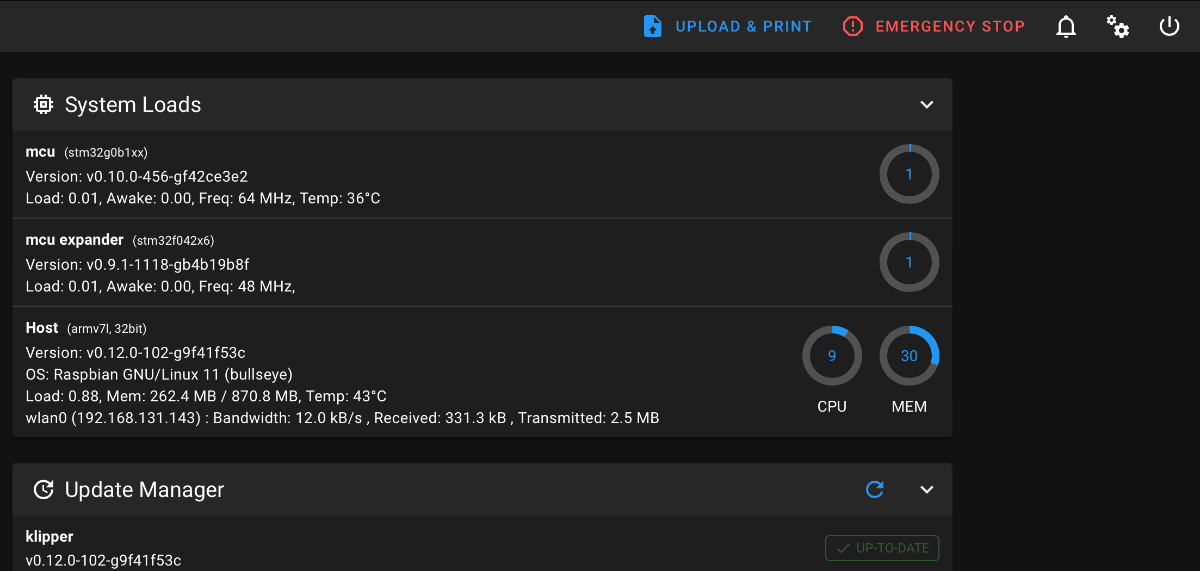The height and width of the screenshot is (571, 1200).
Task: Click the klipper version v0.12.0-102-g9f41f53c link
Action: pyautogui.click(x=103, y=560)
